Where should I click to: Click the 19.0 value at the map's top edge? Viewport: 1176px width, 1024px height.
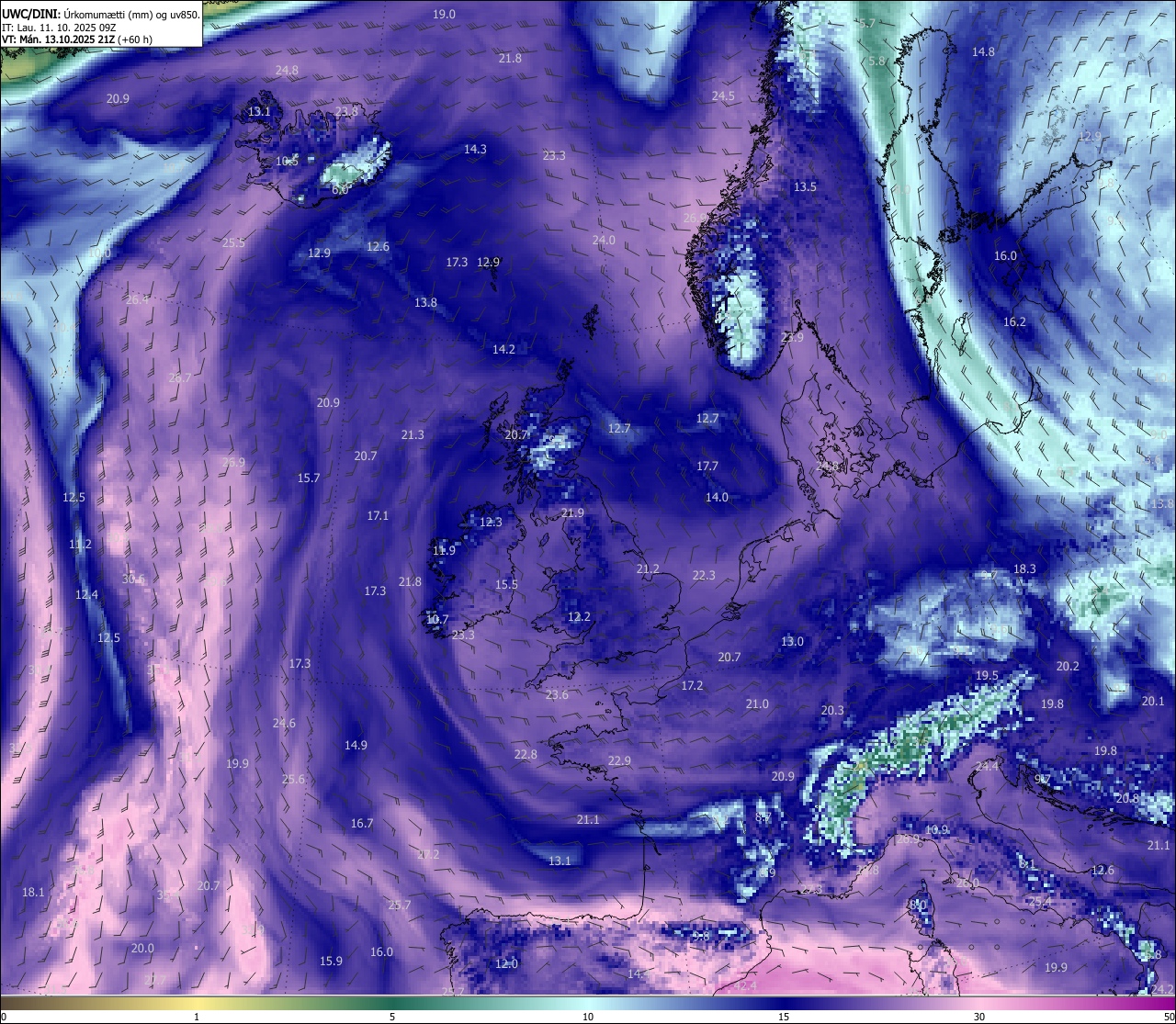tap(444, 14)
